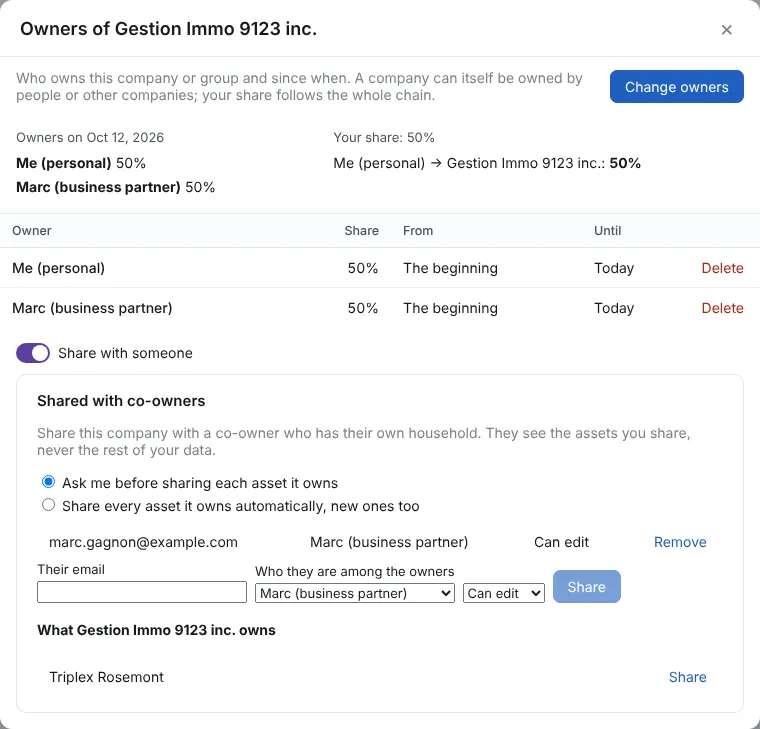Click the marc.gagnon@example.com email text
This screenshot has height=729, width=760.
[x=143, y=542]
